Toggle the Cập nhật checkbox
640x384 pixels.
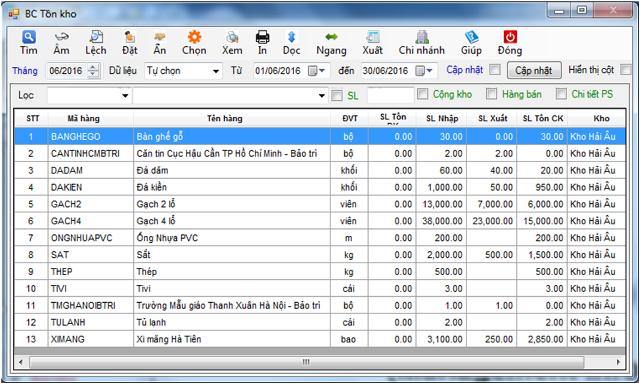495,70
